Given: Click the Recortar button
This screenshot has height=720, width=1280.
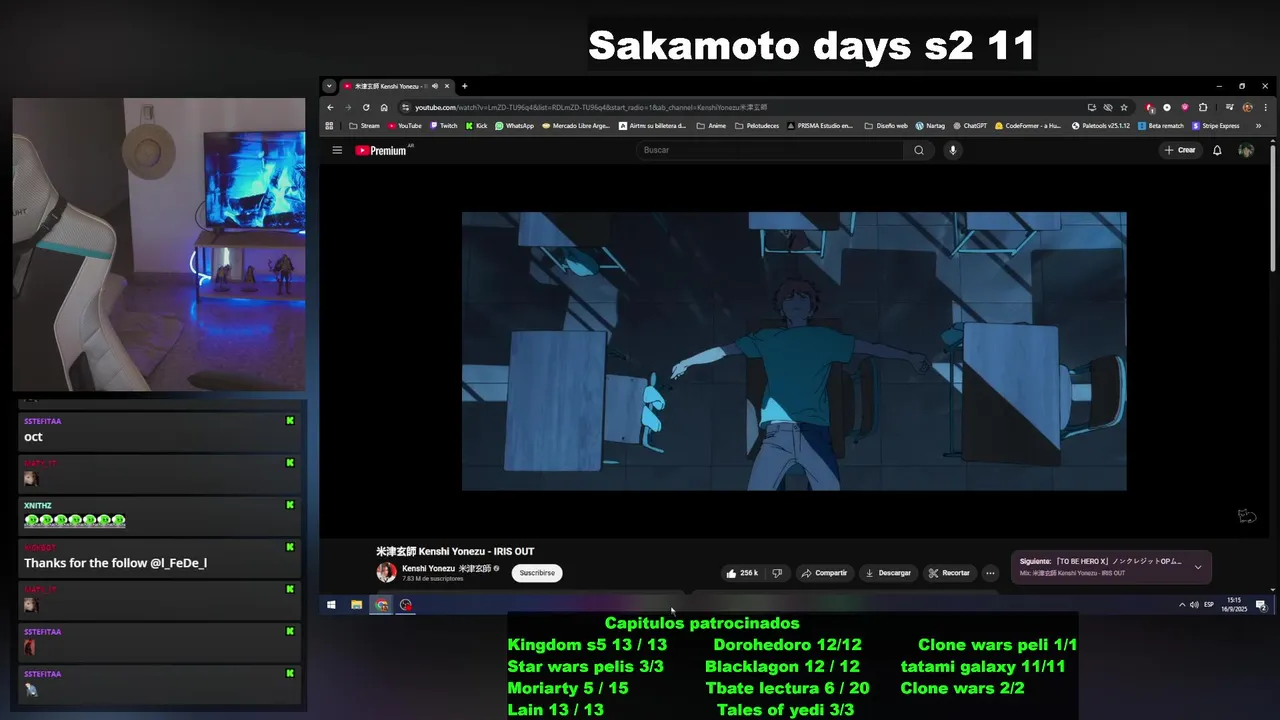Looking at the screenshot, I should (x=949, y=573).
